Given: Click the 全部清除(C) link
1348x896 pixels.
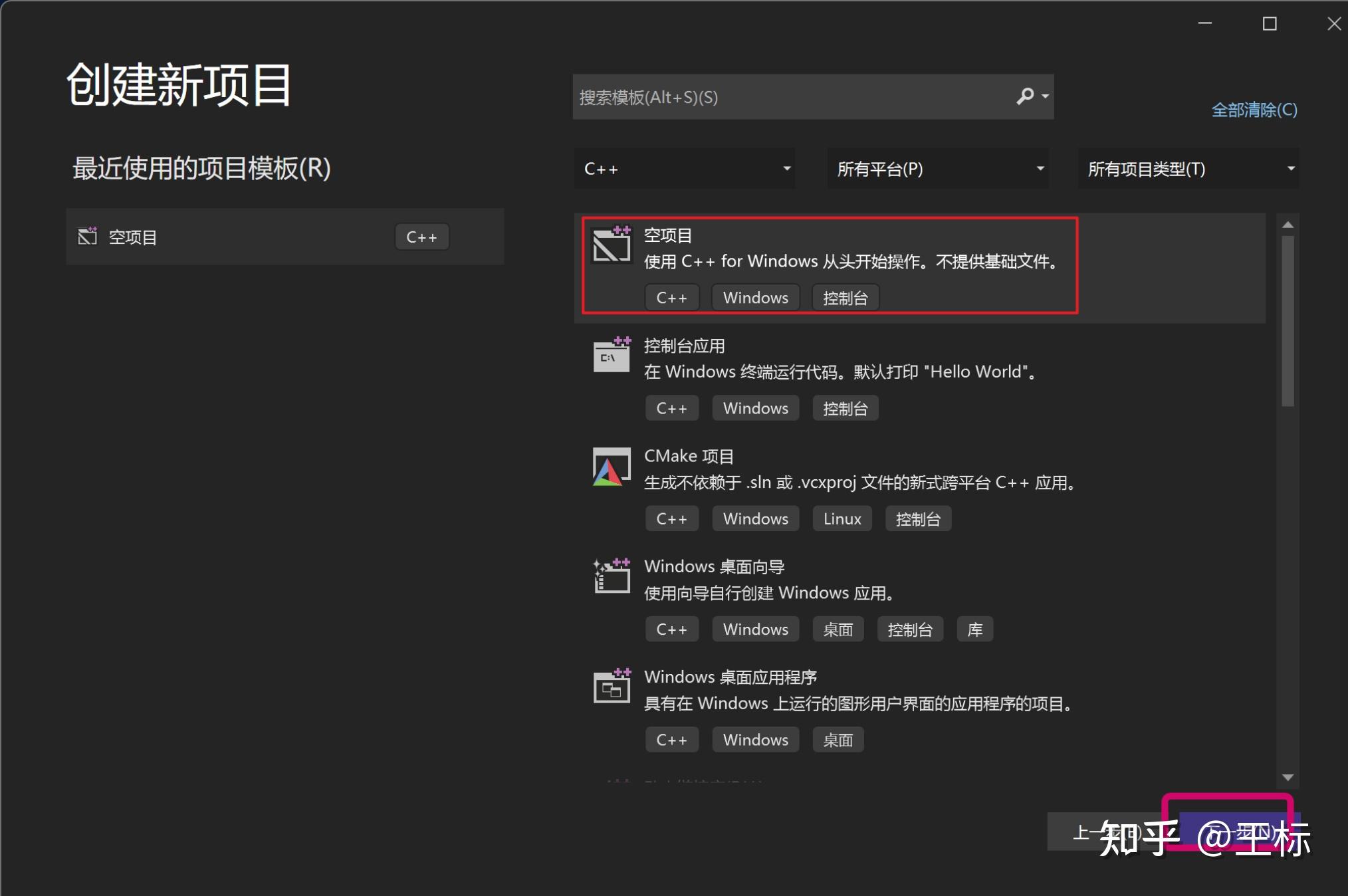Looking at the screenshot, I should pyautogui.click(x=1254, y=110).
